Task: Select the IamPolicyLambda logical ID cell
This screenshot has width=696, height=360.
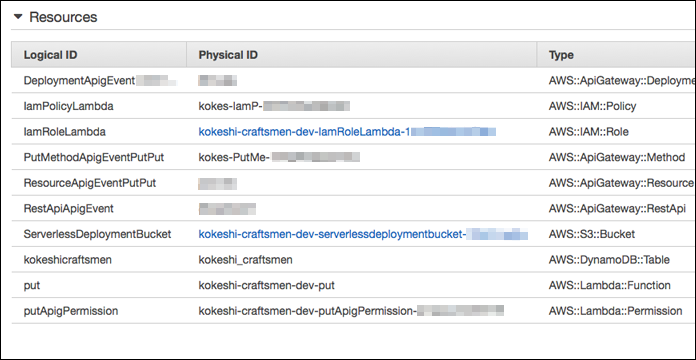Action: (x=68, y=106)
